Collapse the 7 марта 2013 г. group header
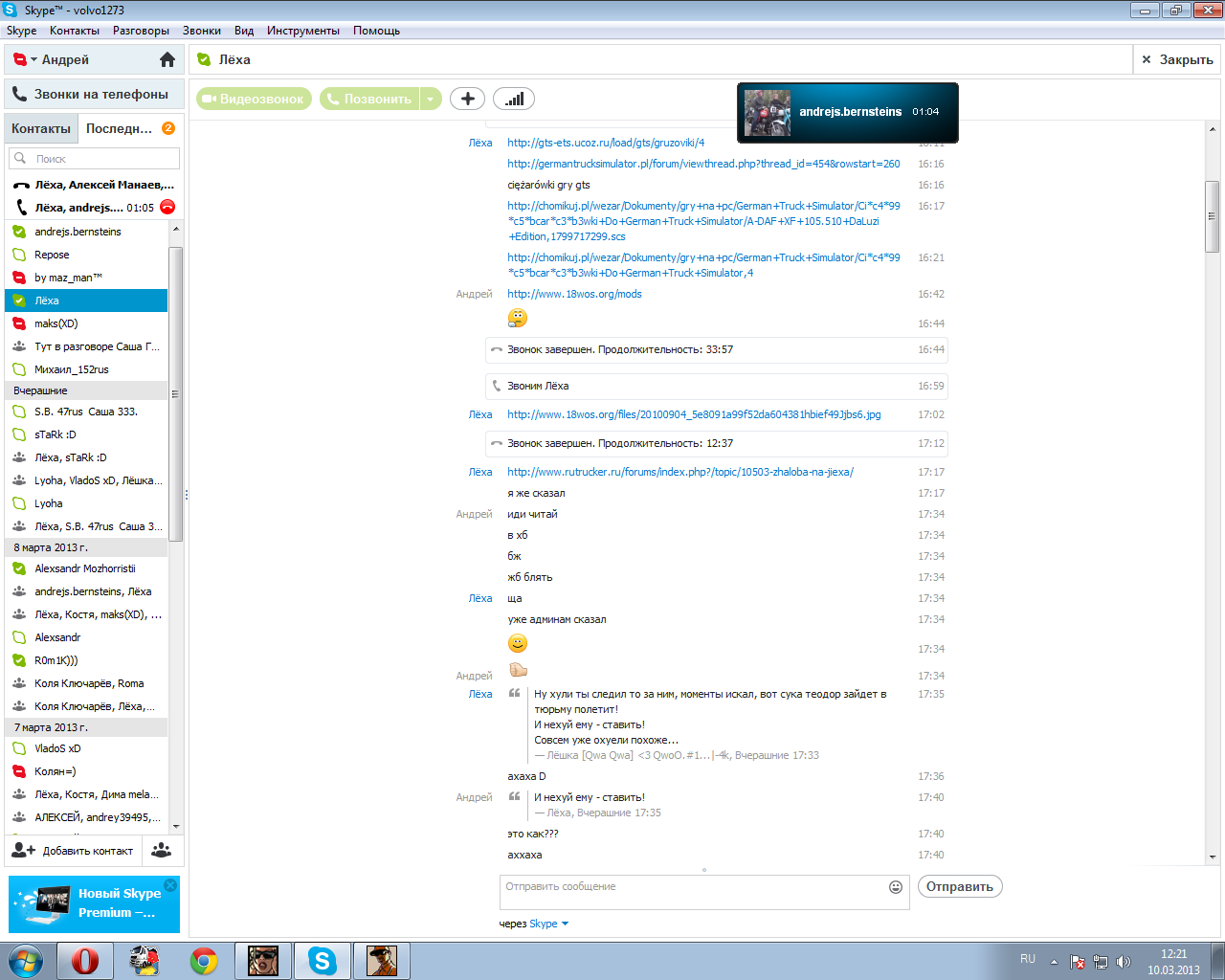Screen dimensions: 1225x980 (87, 727)
